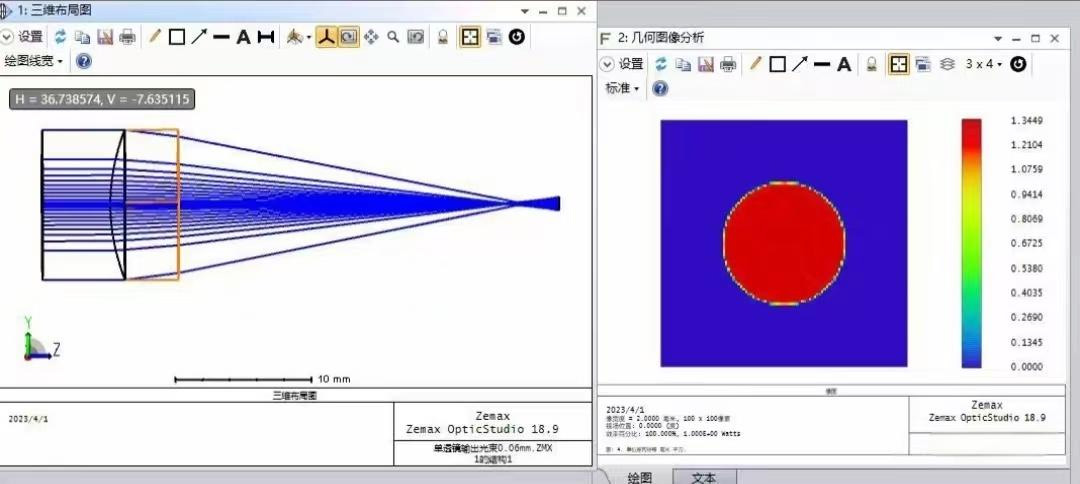The image size is (1080, 484).
Task: Select line tool in geometric image analysis
Action: [x=822, y=65]
